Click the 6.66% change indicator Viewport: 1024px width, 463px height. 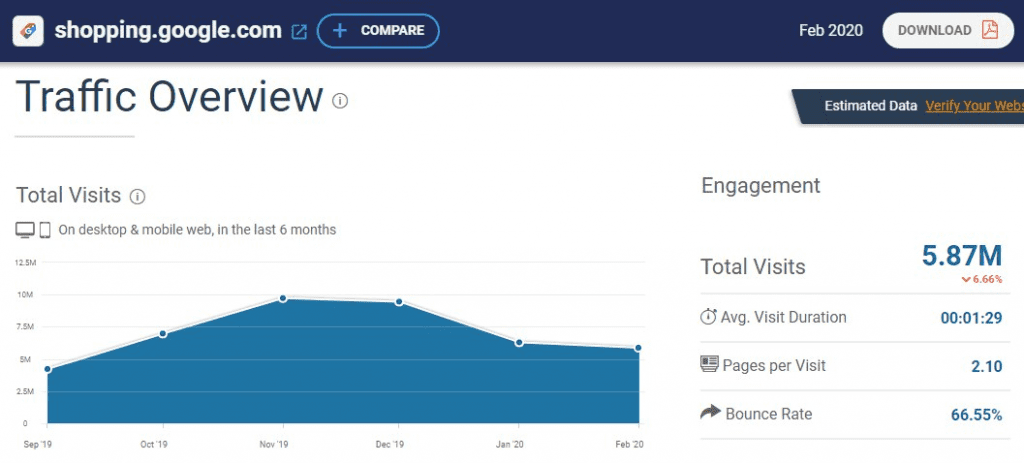click(982, 279)
